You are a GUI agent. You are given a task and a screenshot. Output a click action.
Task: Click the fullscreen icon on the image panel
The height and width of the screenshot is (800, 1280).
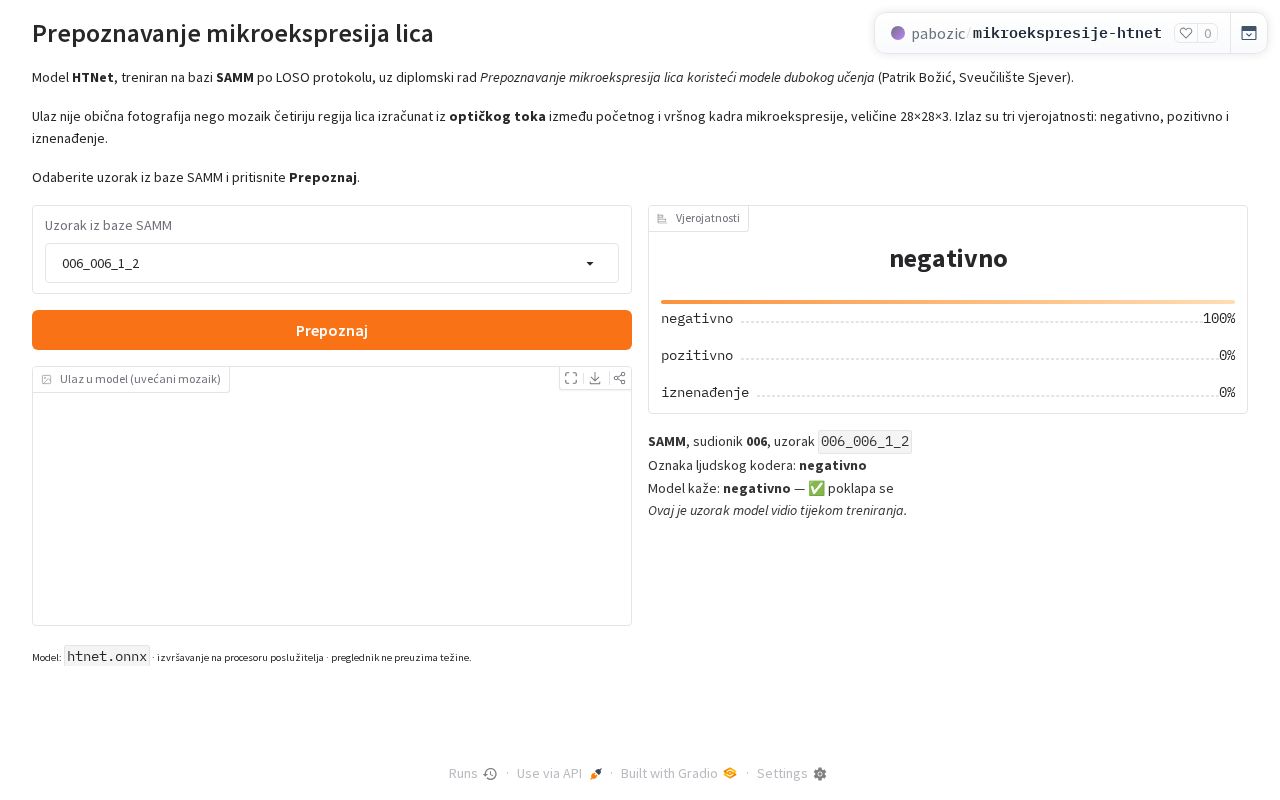click(x=571, y=378)
